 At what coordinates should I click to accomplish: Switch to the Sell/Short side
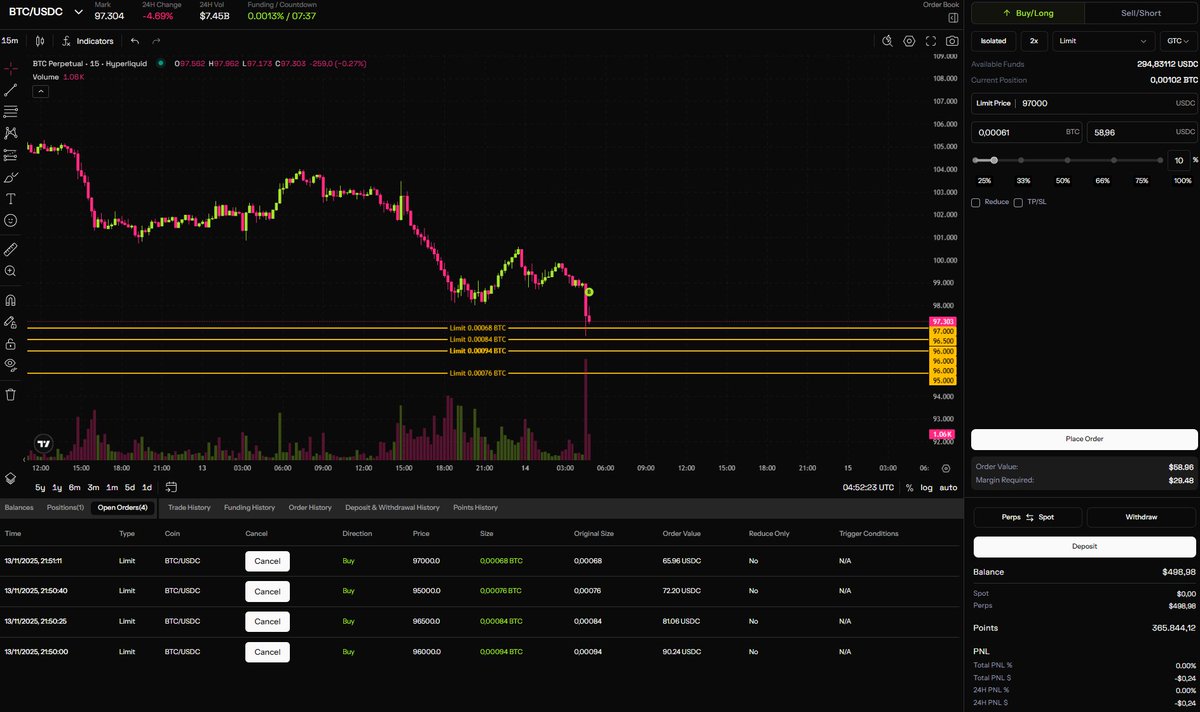tap(1141, 14)
